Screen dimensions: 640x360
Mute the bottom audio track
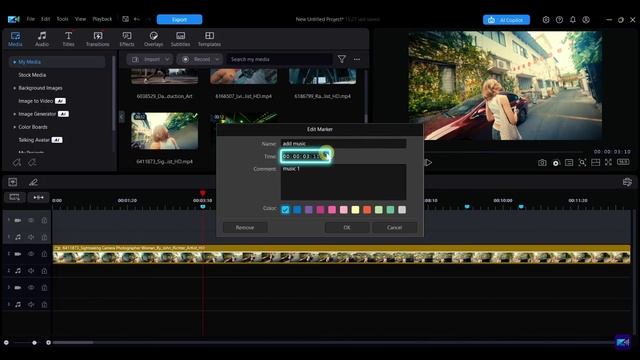pos(31,304)
